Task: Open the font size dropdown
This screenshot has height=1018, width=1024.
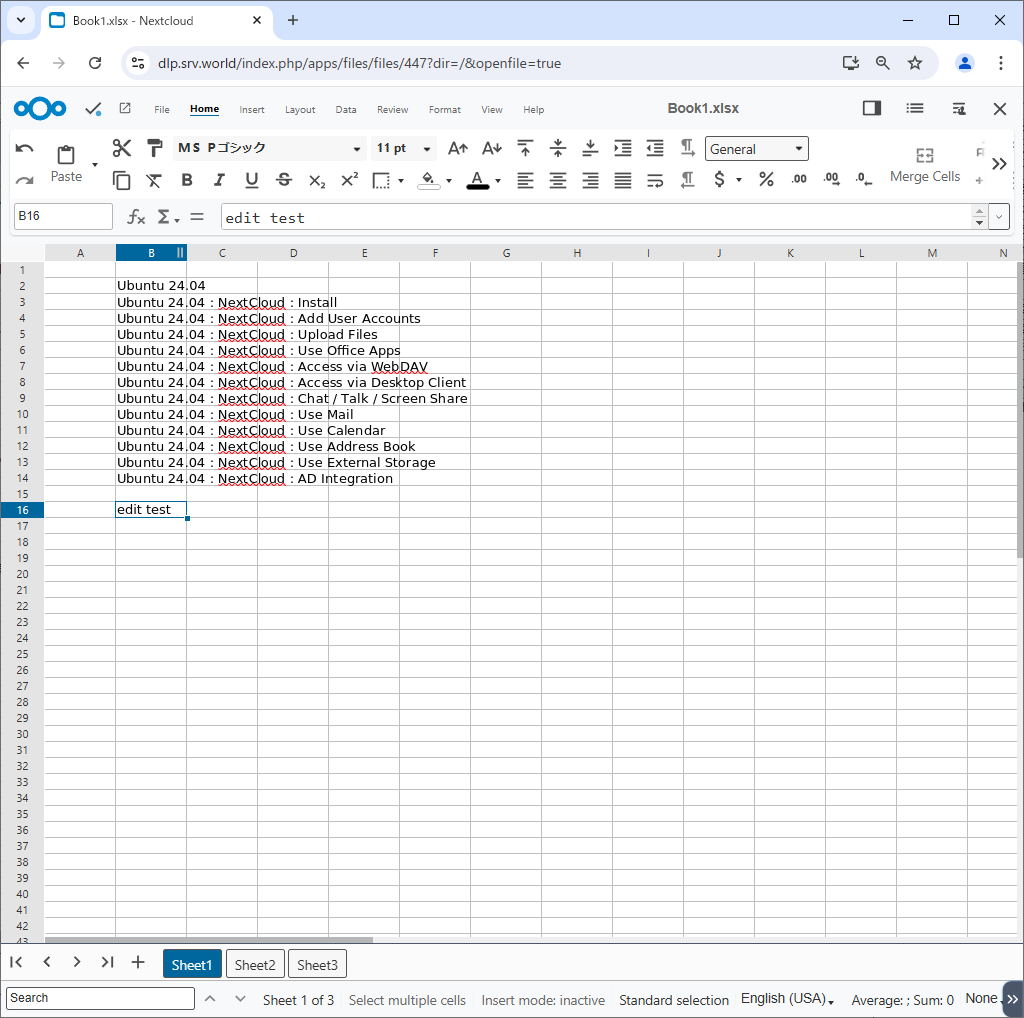Action: 427,149
